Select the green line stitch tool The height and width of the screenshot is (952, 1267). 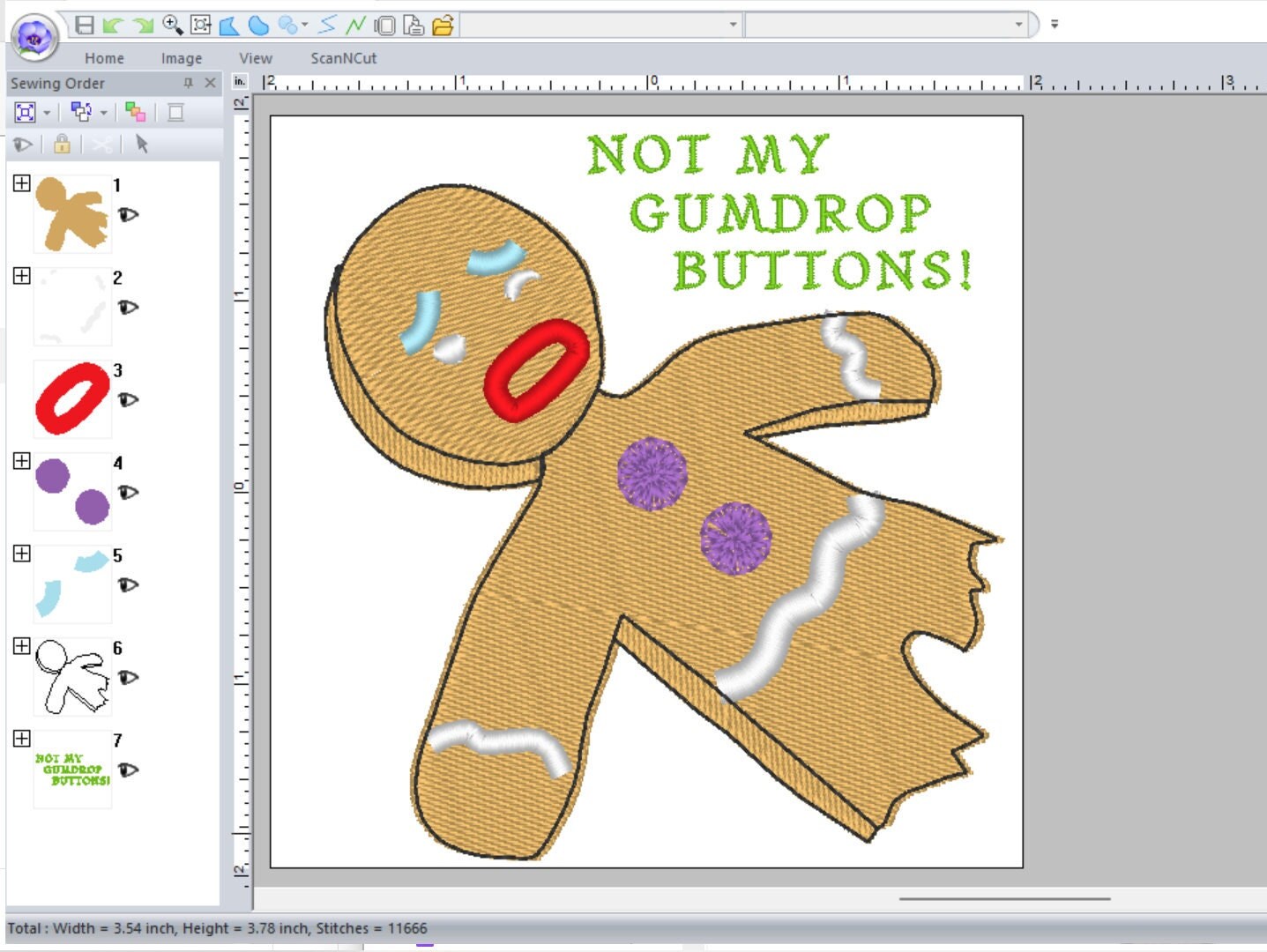tap(357, 25)
